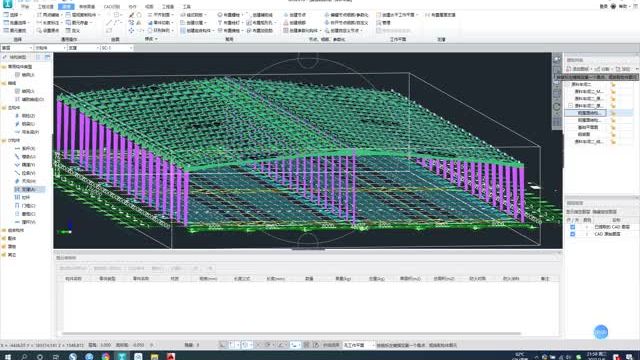Screen dimensions: 640x360
Task: Collapse the expanded node in drawing tree
Action: click(571, 106)
